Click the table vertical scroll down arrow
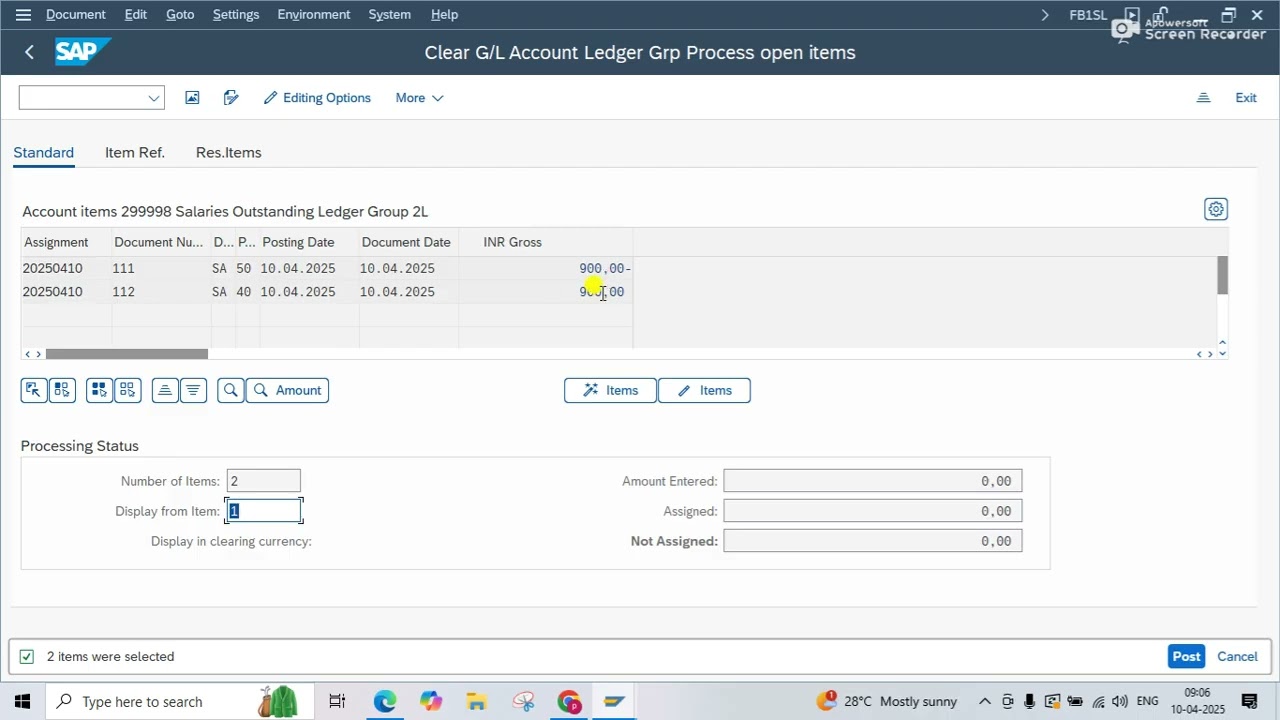This screenshot has height=720, width=1280. pyautogui.click(x=1222, y=354)
